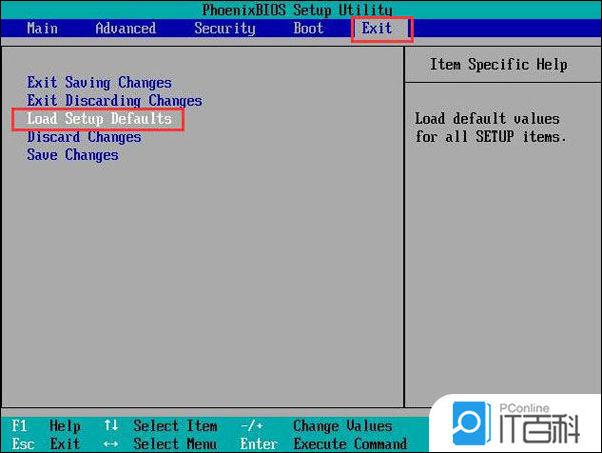Click the PhoenixBIOS Setup Utility title
Screen dimensions: 602x453
click(297, 10)
